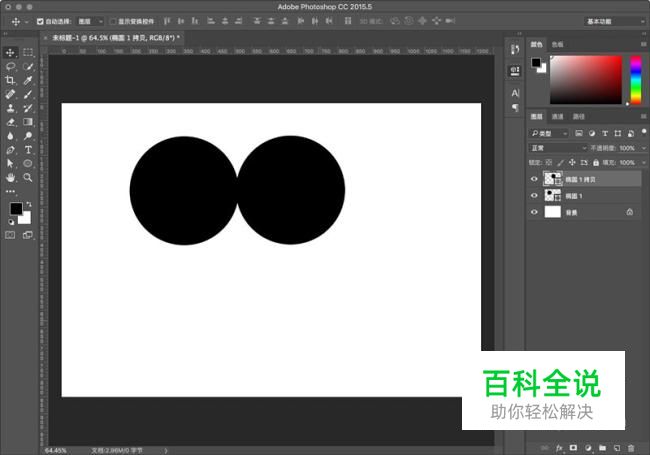Reset default foreground and background colors
Viewport: 650px width, 455px height.
pyautogui.click(x=11, y=222)
